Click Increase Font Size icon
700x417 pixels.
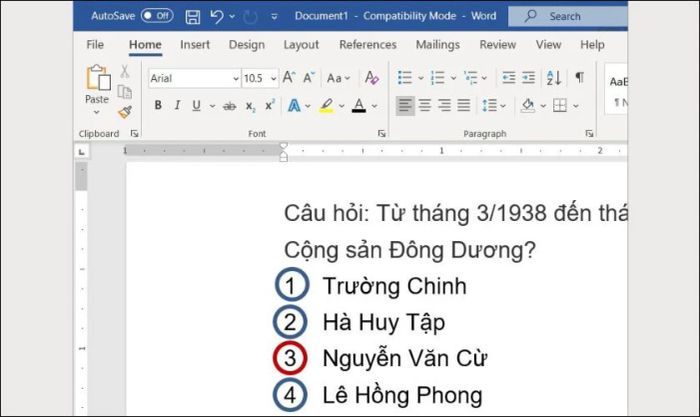(x=289, y=78)
